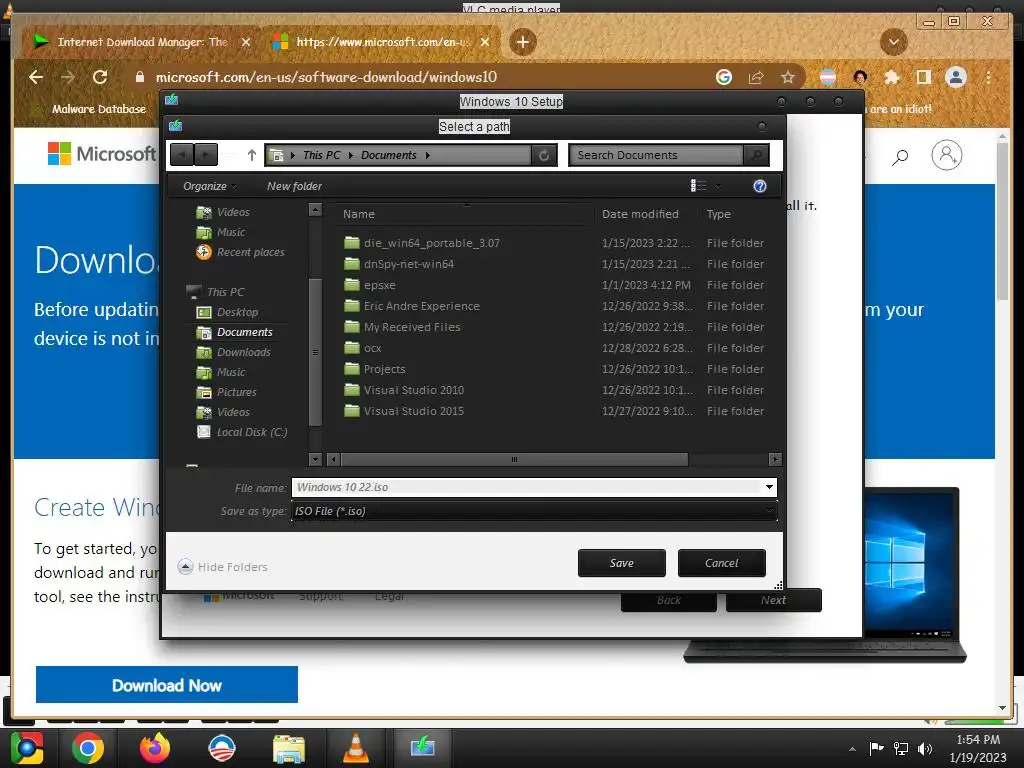Cancel the Select a path dialog
The height and width of the screenshot is (768, 1024).
[x=721, y=563]
